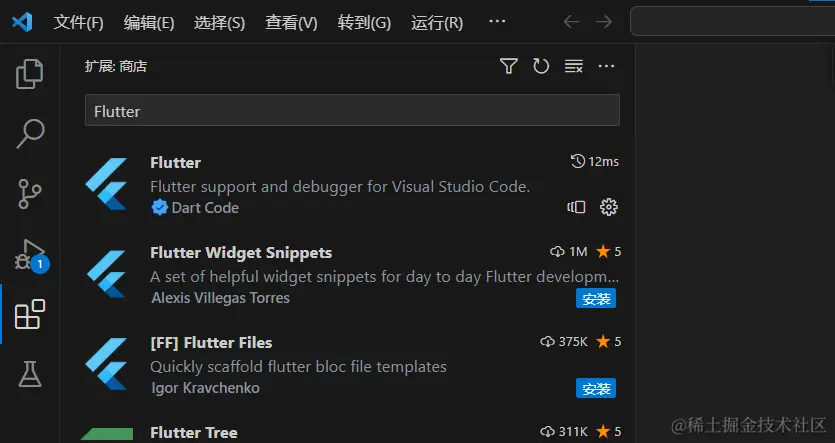This screenshot has width=835, height=443.
Task: Click the [FF] Flutter Files extension logo
Action: (x=107, y=364)
